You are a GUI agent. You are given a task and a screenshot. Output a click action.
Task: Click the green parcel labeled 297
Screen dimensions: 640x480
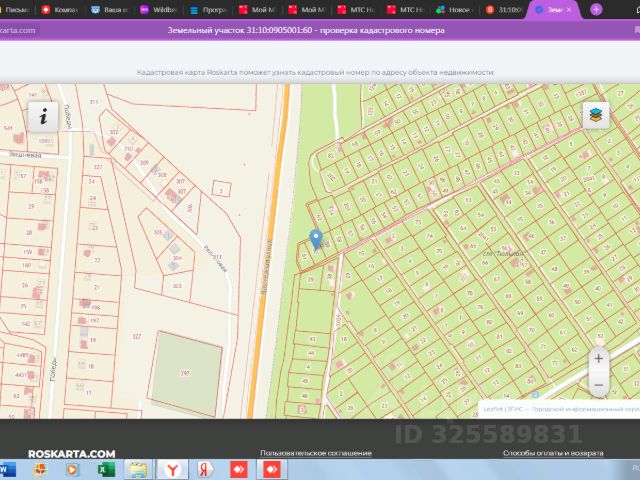tap(185, 373)
